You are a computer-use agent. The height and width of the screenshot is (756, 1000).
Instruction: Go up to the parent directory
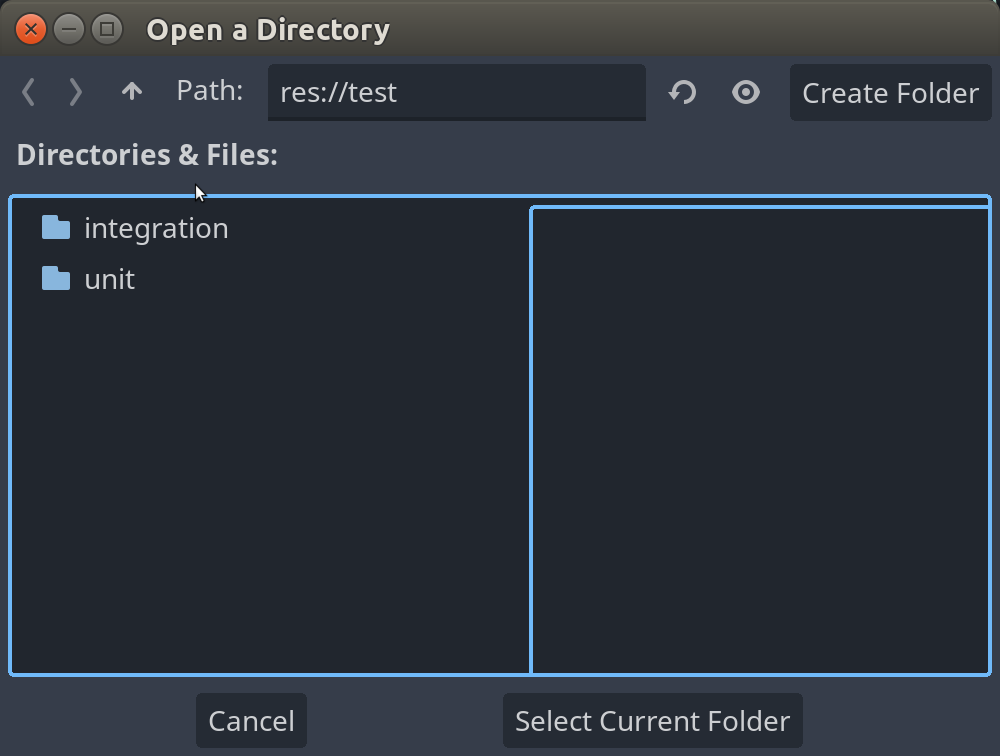tap(131, 92)
